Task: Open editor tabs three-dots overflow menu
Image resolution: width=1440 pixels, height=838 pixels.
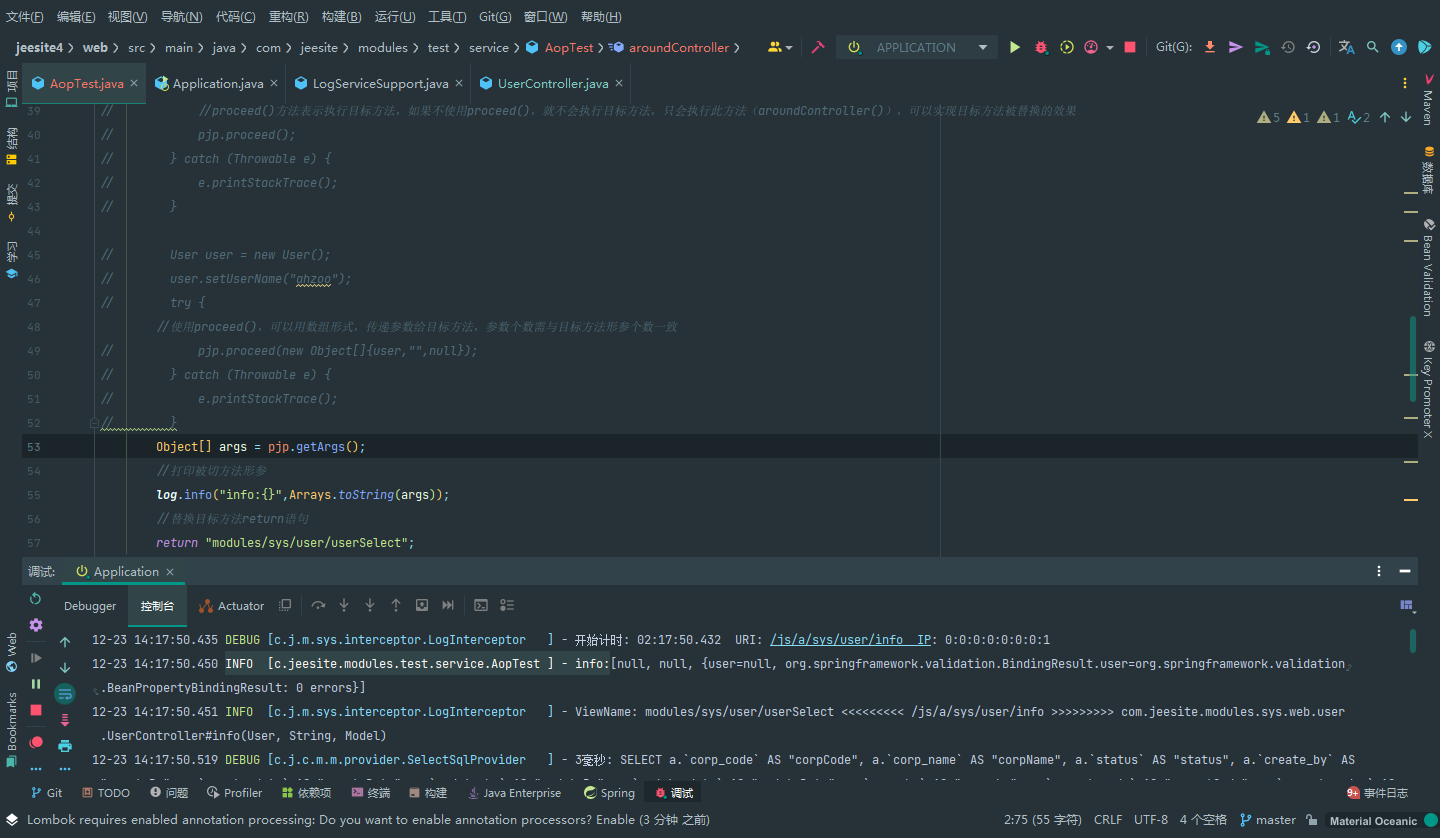Action: [1406, 83]
